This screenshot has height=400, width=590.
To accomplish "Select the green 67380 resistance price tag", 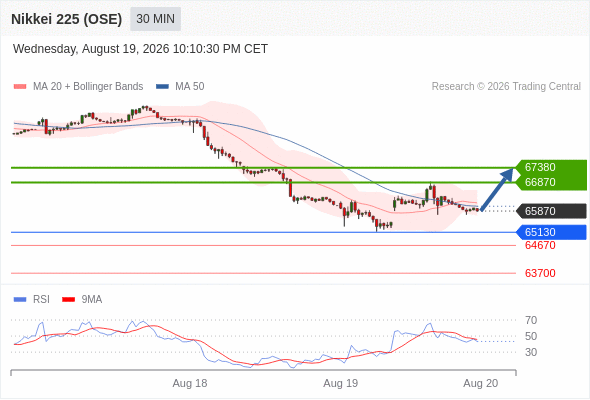I will coord(551,167).
